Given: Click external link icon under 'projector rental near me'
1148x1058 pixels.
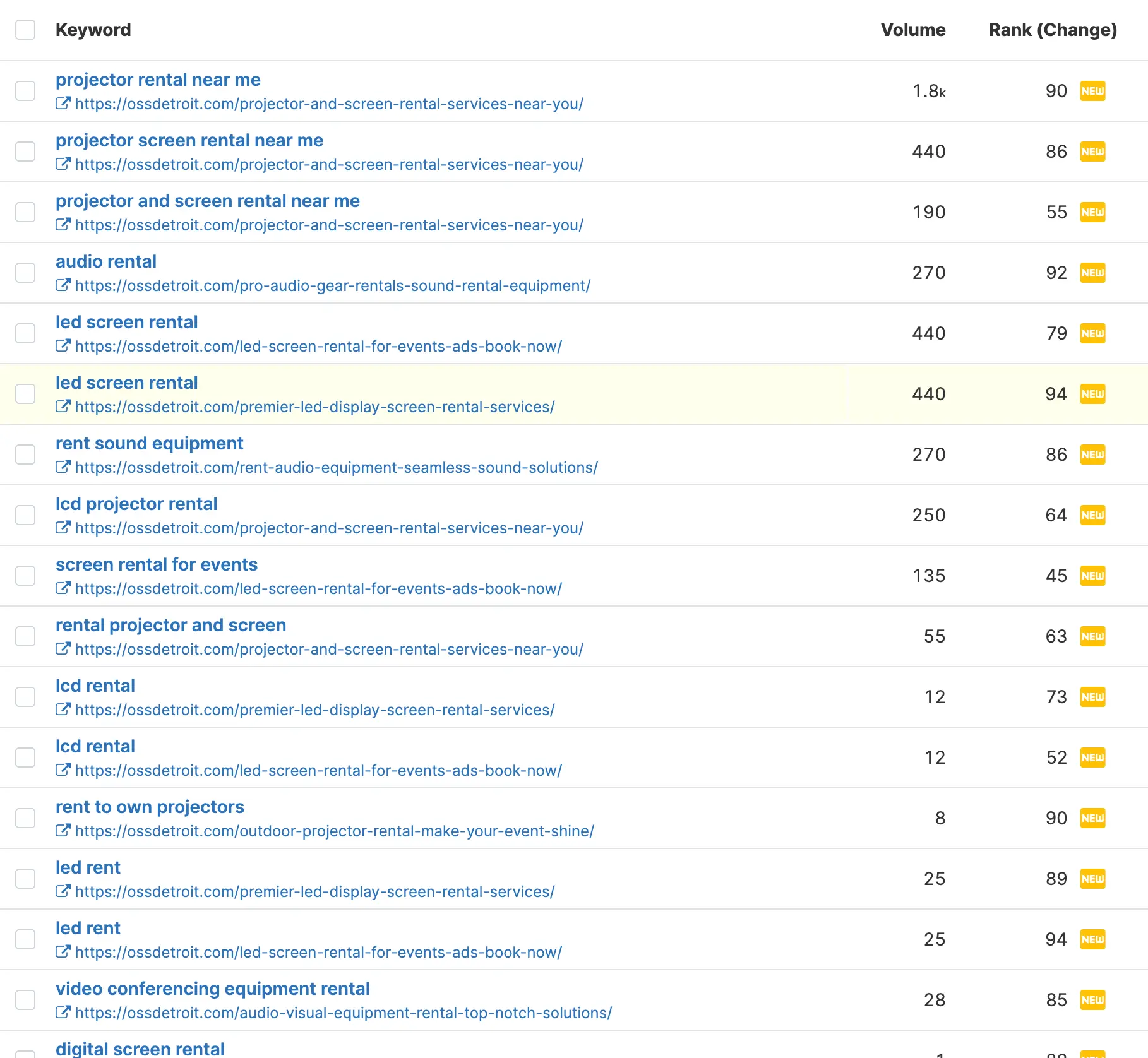Looking at the screenshot, I should [63, 104].
